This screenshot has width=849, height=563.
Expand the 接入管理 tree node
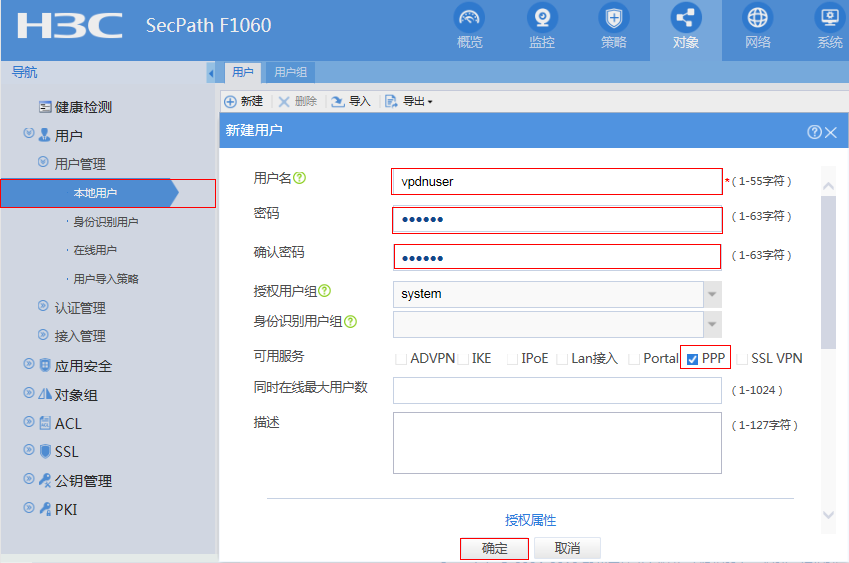43,334
